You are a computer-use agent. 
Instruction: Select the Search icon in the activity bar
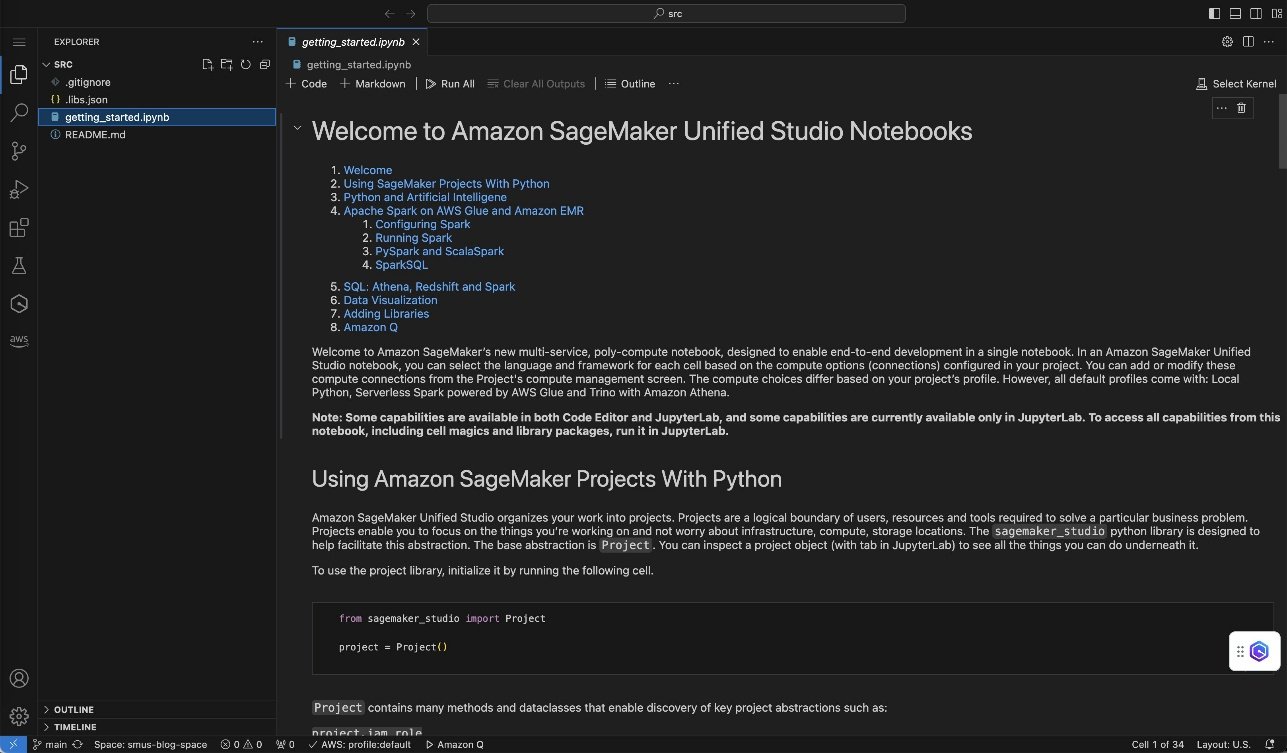tap(19, 112)
